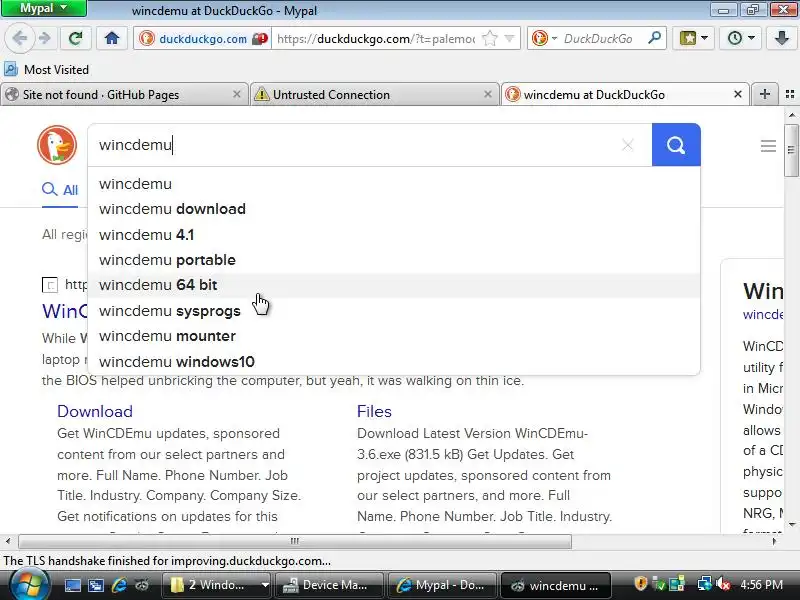Go forward with the Forward arrow
The height and width of the screenshot is (600, 800).
[45, 38]
